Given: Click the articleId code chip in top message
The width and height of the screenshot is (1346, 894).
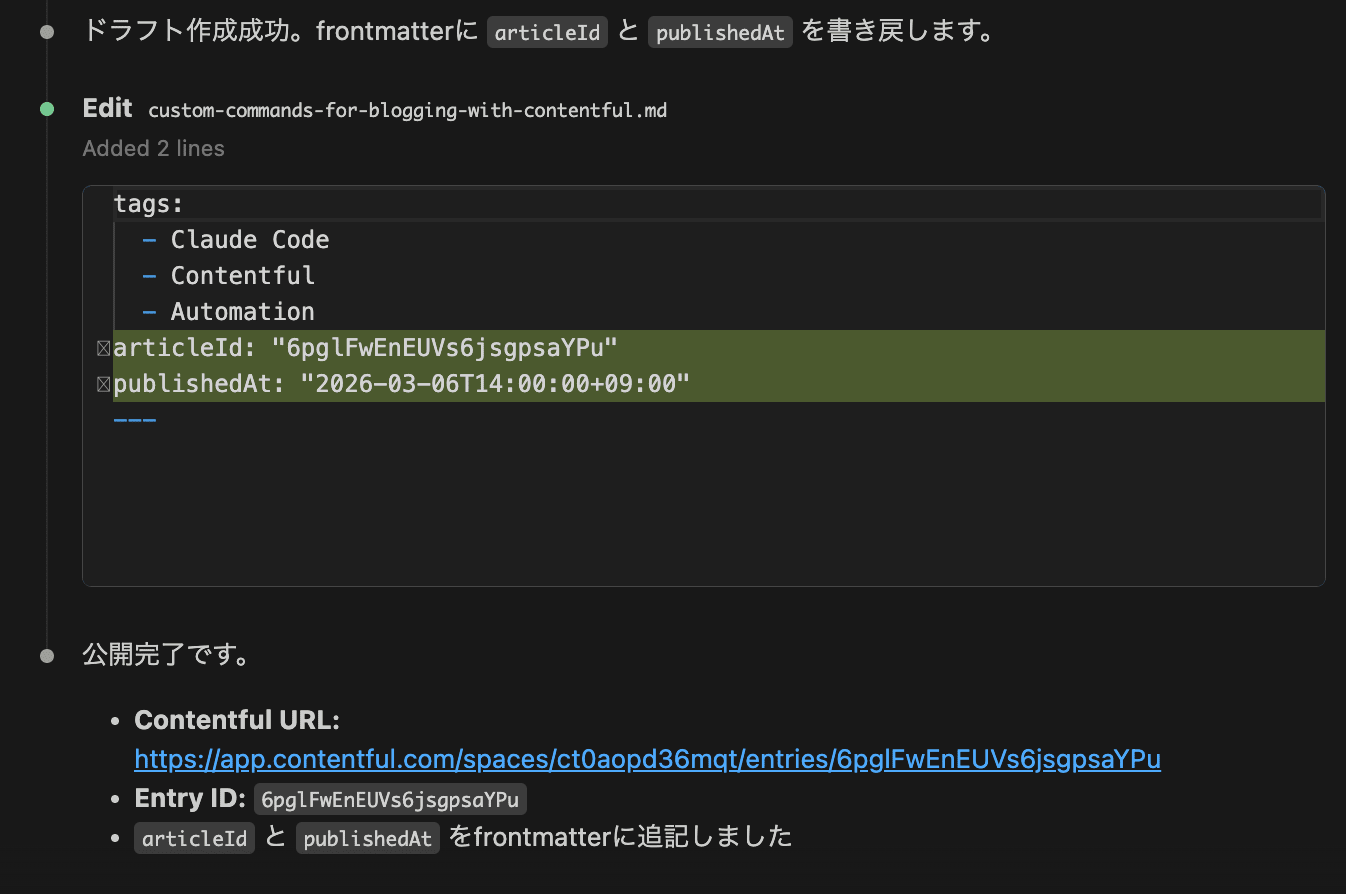Looking at the screenshot, I should (547, 33).
